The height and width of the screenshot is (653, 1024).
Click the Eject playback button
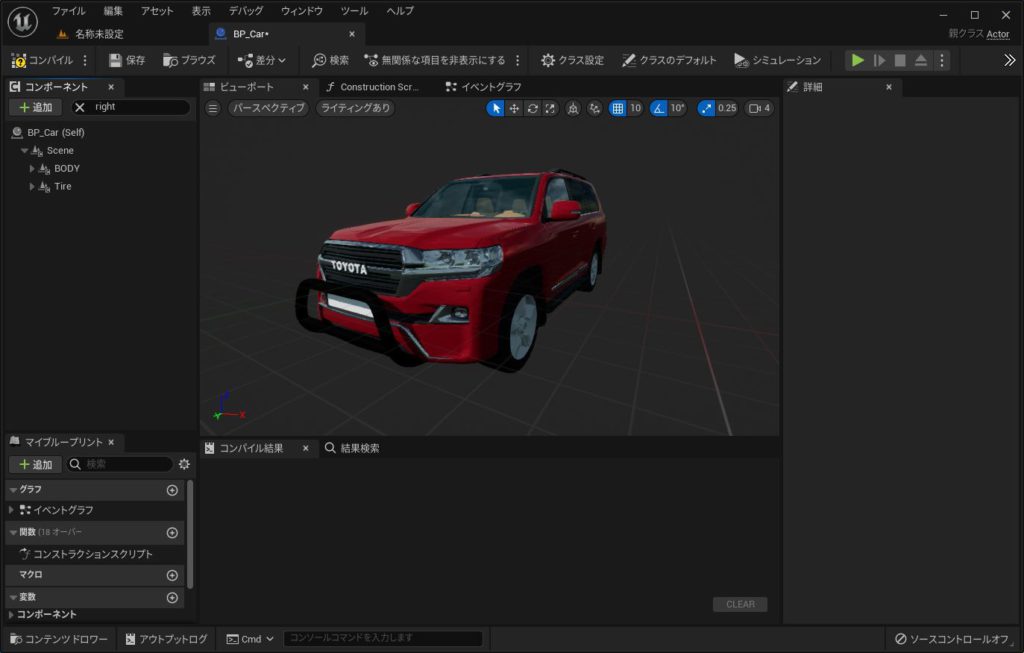[x=920, y=60]
